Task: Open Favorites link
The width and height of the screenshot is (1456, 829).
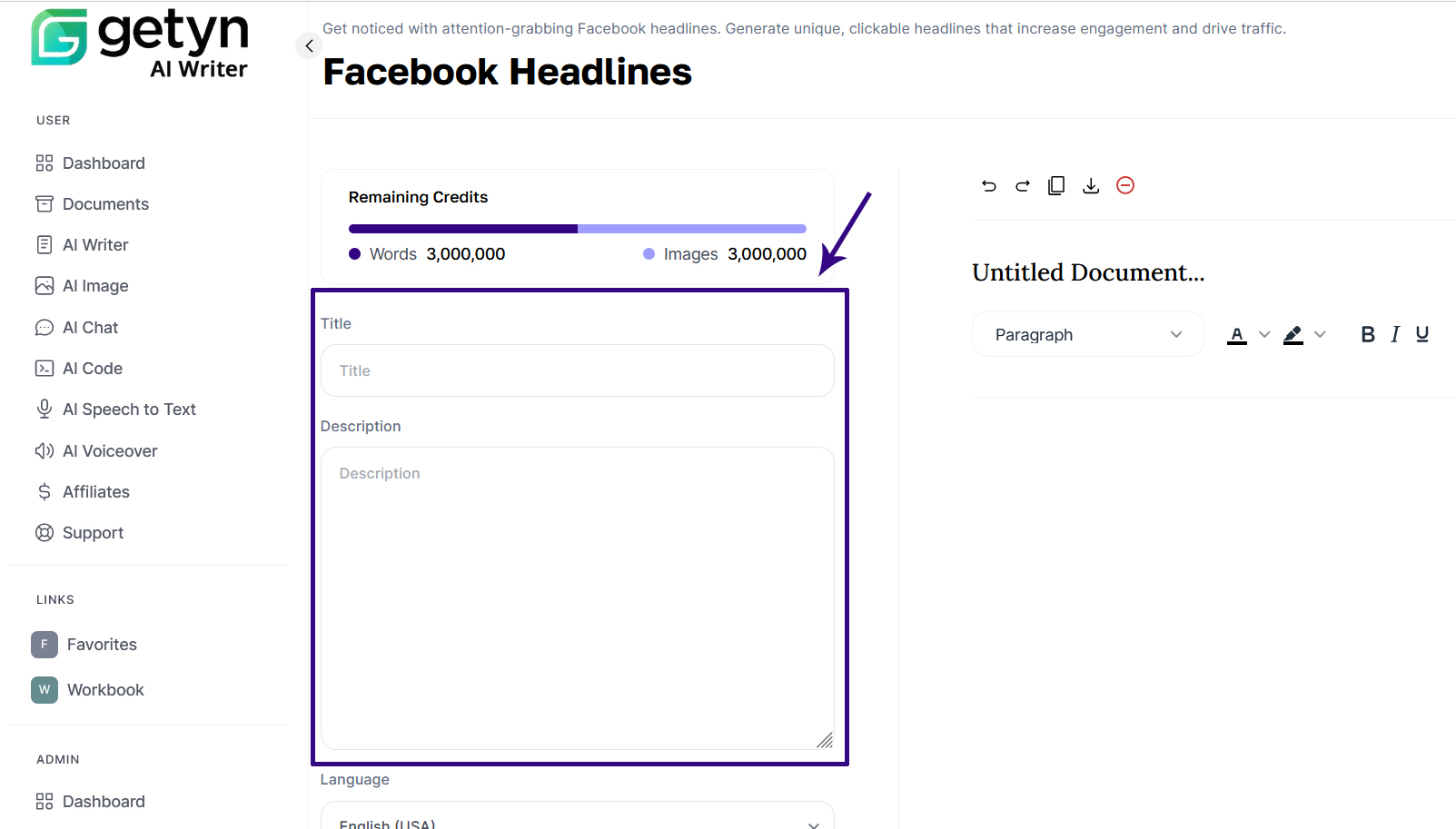Action: coord(102,645)
